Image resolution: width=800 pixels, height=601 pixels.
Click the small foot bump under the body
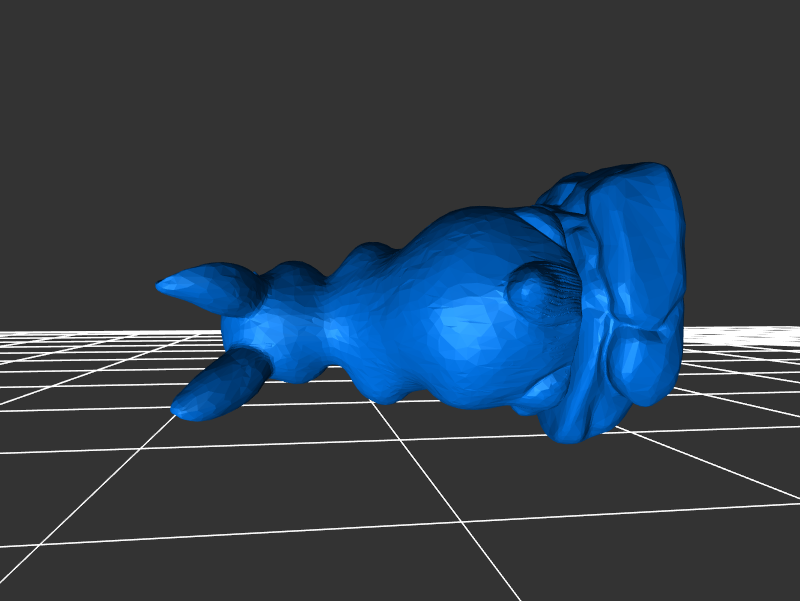[x=385, y=390]
